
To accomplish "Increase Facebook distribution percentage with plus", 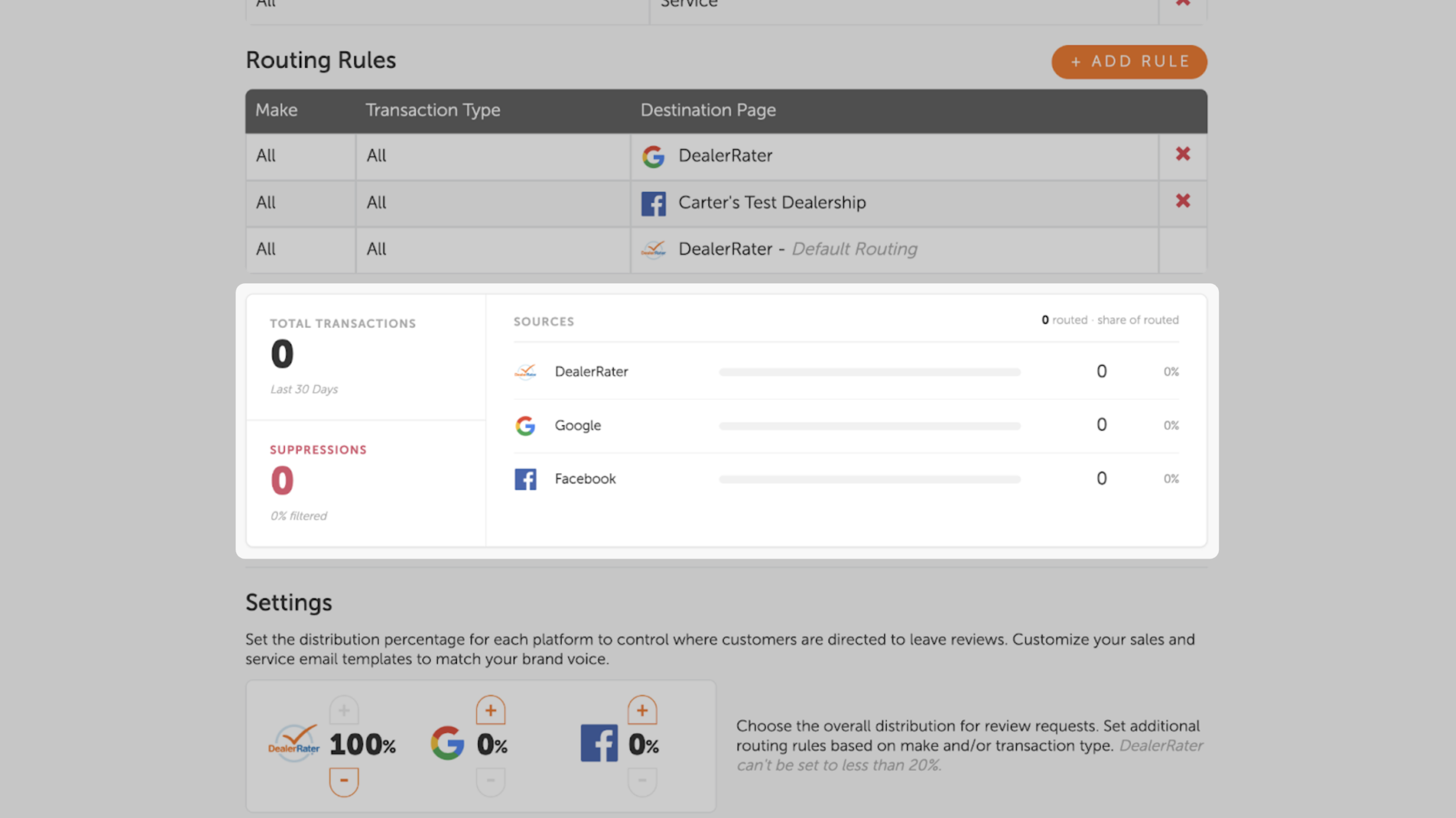I will (x=642, y=710).
